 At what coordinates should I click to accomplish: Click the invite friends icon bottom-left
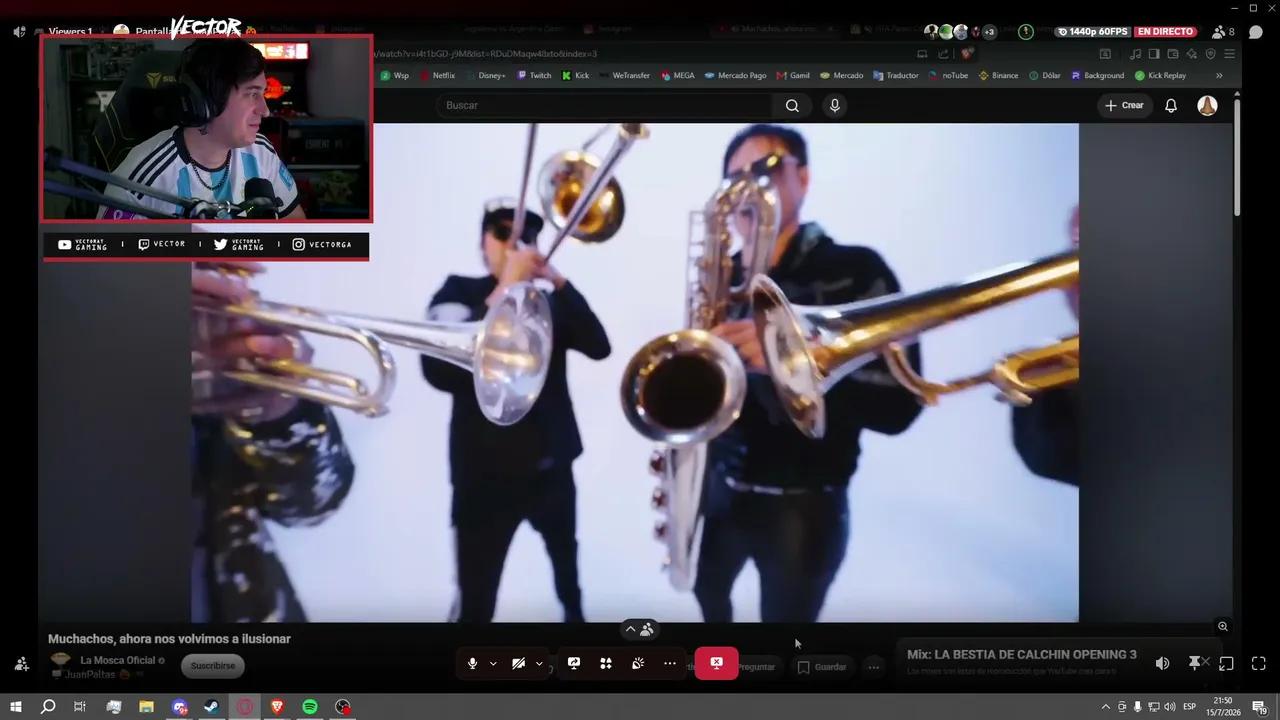coord(21,663)
